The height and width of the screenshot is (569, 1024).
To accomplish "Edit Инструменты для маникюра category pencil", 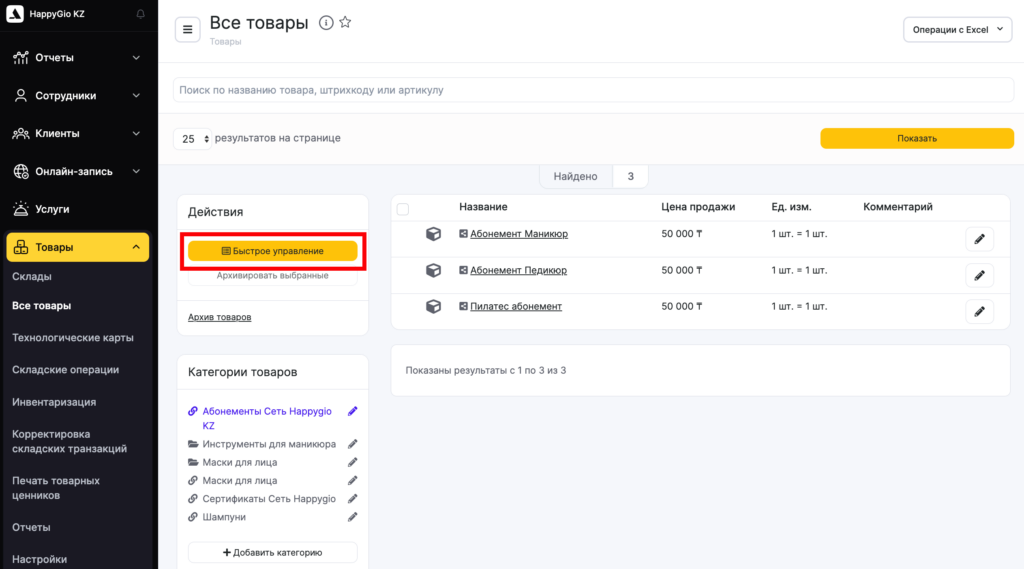I will (352, 444).
